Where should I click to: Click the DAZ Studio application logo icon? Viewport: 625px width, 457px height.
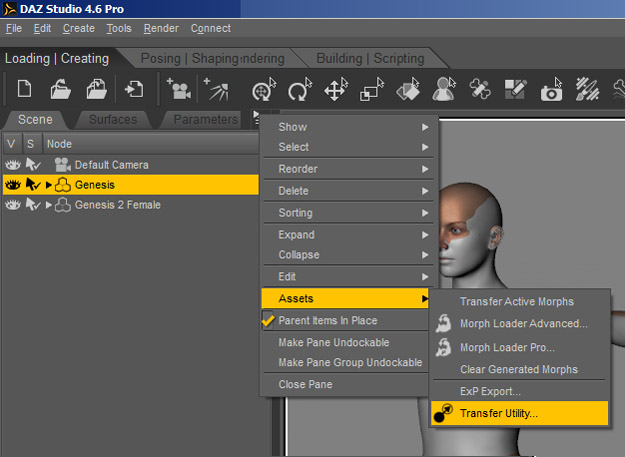tap(10, 9)
